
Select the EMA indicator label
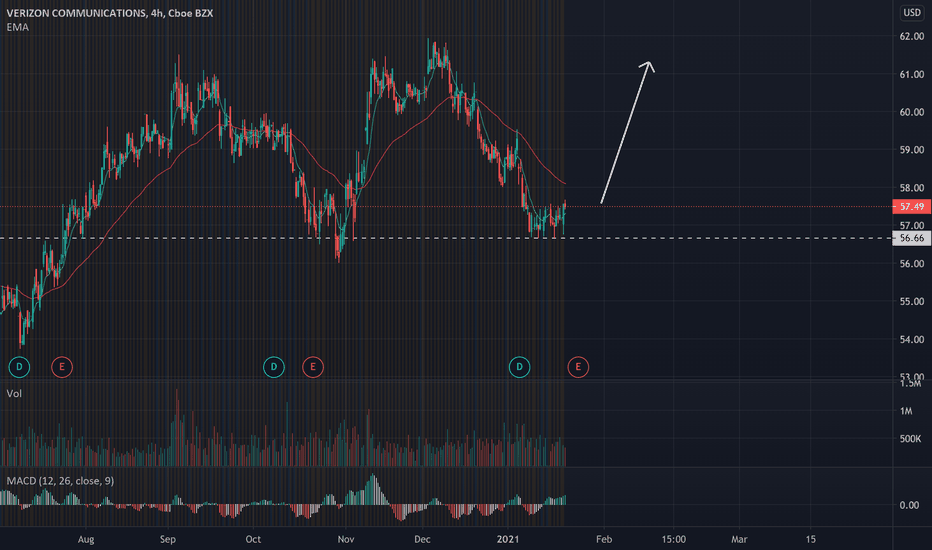click(17, 27)
